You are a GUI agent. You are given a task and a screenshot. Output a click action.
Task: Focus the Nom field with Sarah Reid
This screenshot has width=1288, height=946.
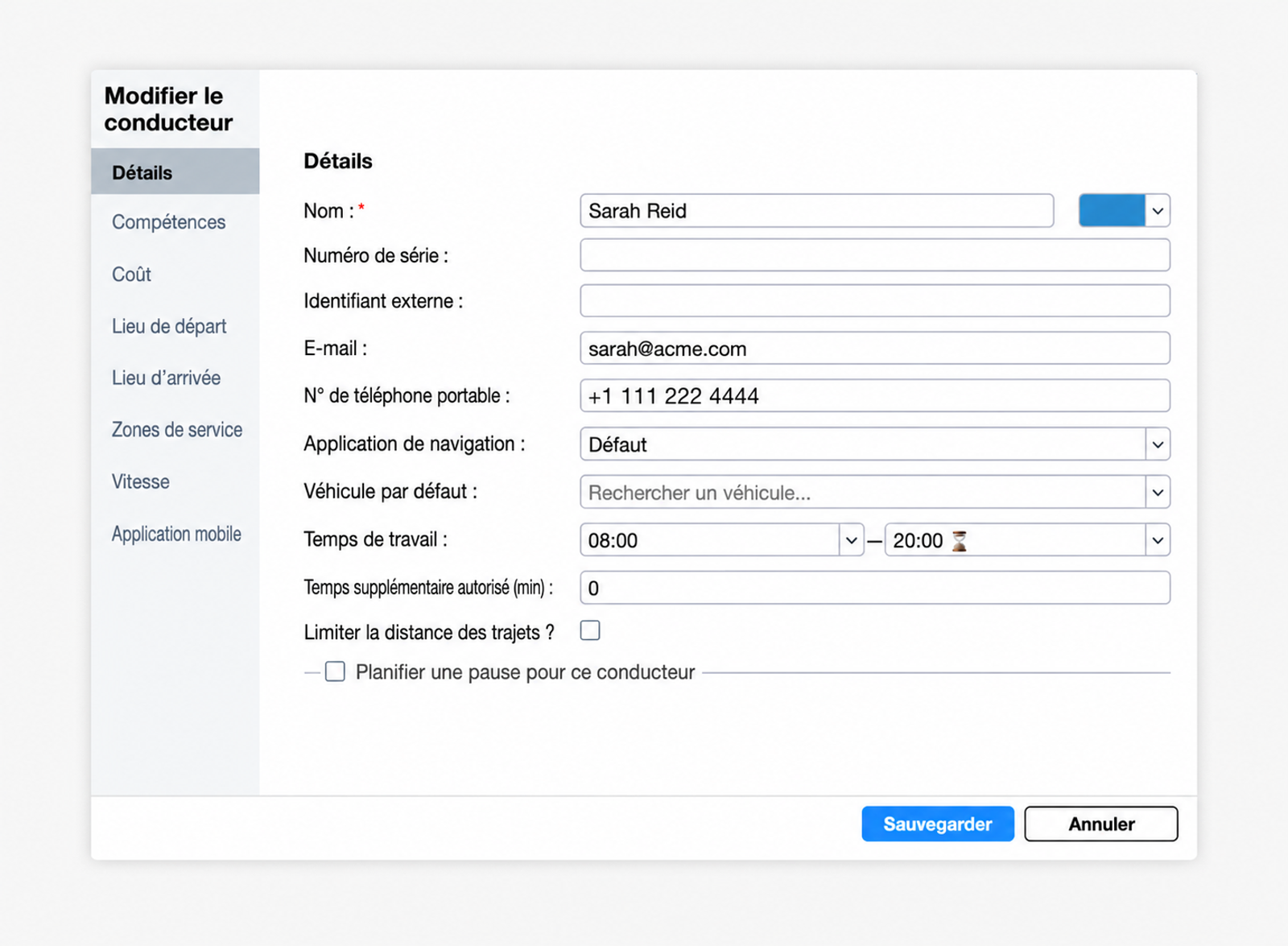[816, 211]
